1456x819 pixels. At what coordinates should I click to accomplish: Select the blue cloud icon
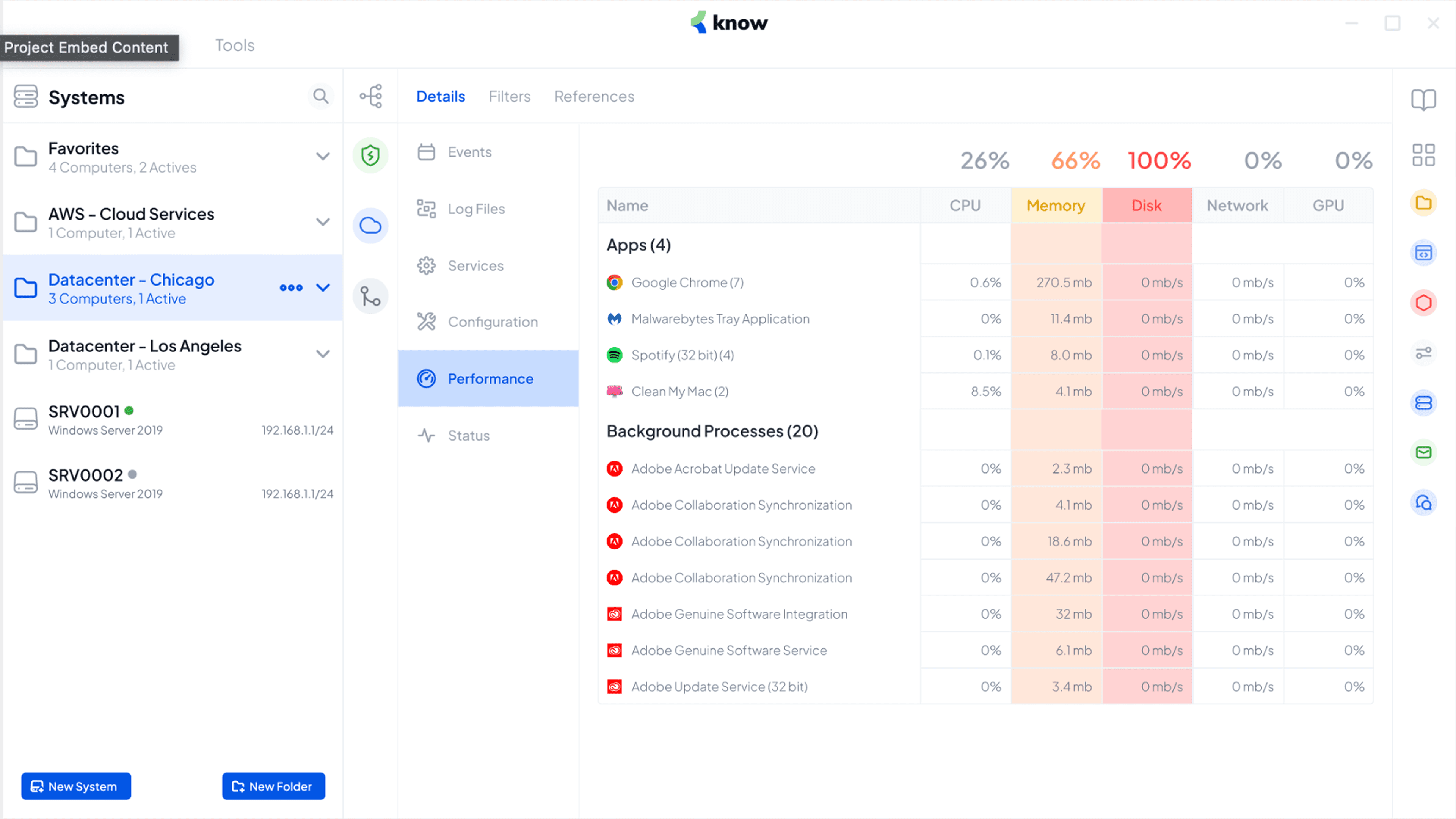coord(370,226)
